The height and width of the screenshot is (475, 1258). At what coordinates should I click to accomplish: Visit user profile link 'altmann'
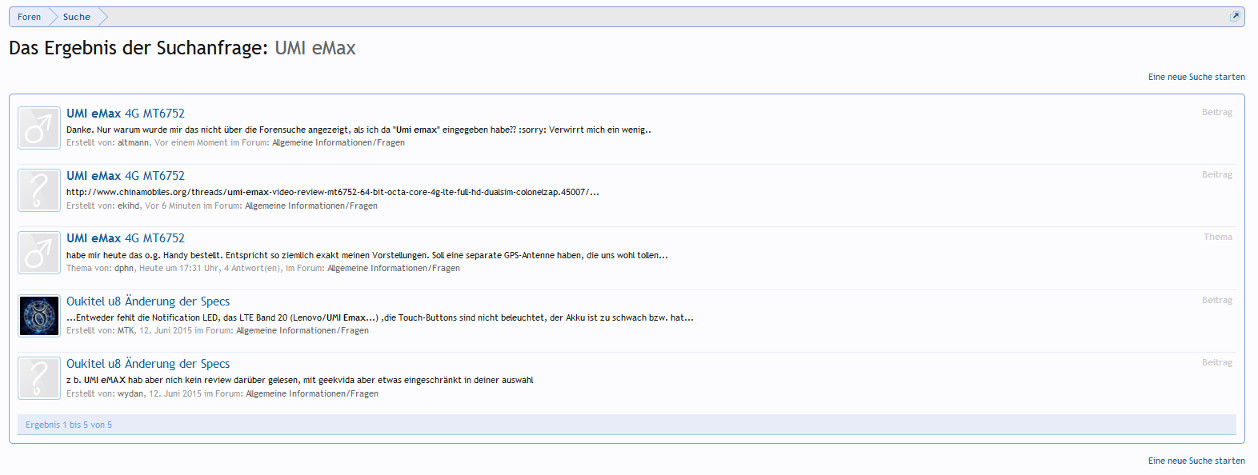coord(133,143)
